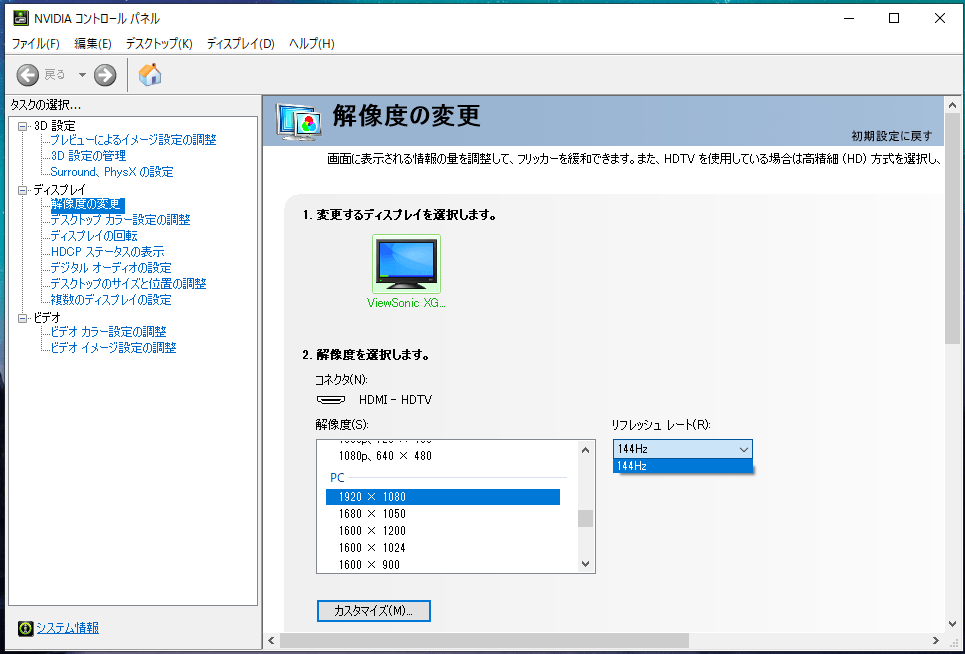The height and width of the screenshot is (654, 965).
Task: Collapse the ディスプレイ tree node
Action: click(23, 190)
